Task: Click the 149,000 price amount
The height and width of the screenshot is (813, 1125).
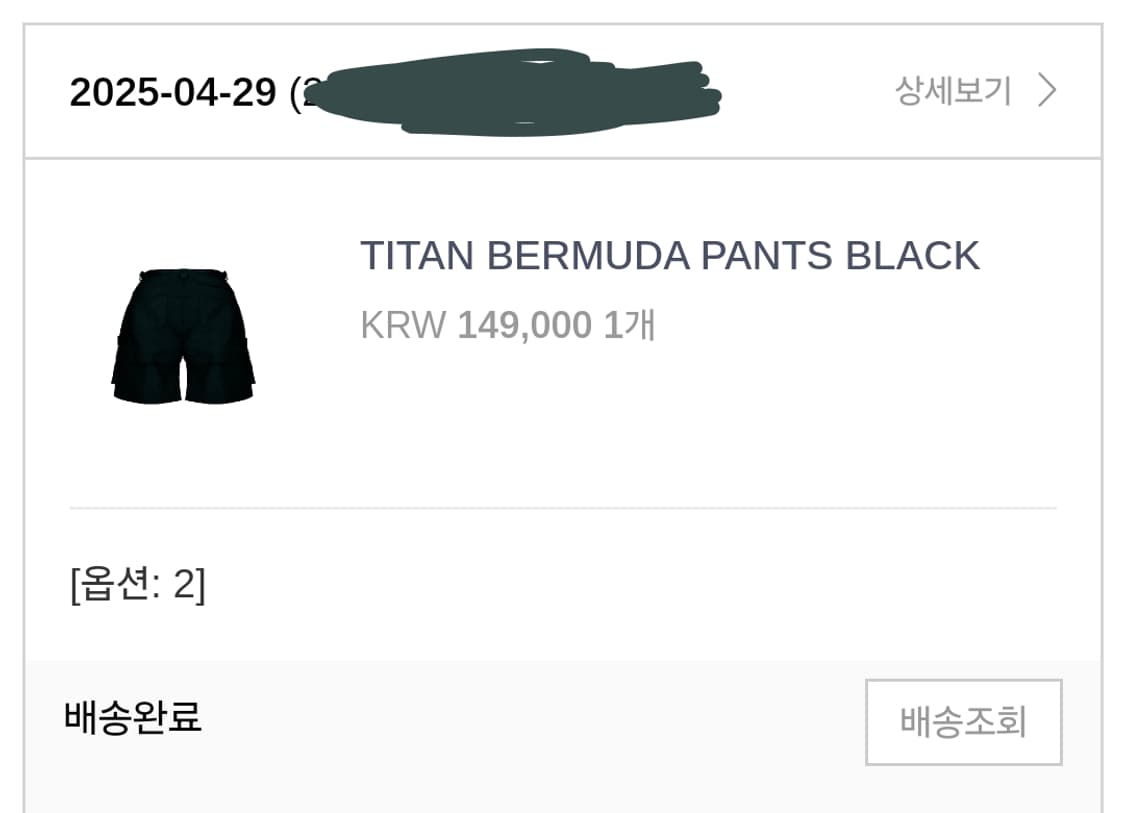Action: point(524,326)
